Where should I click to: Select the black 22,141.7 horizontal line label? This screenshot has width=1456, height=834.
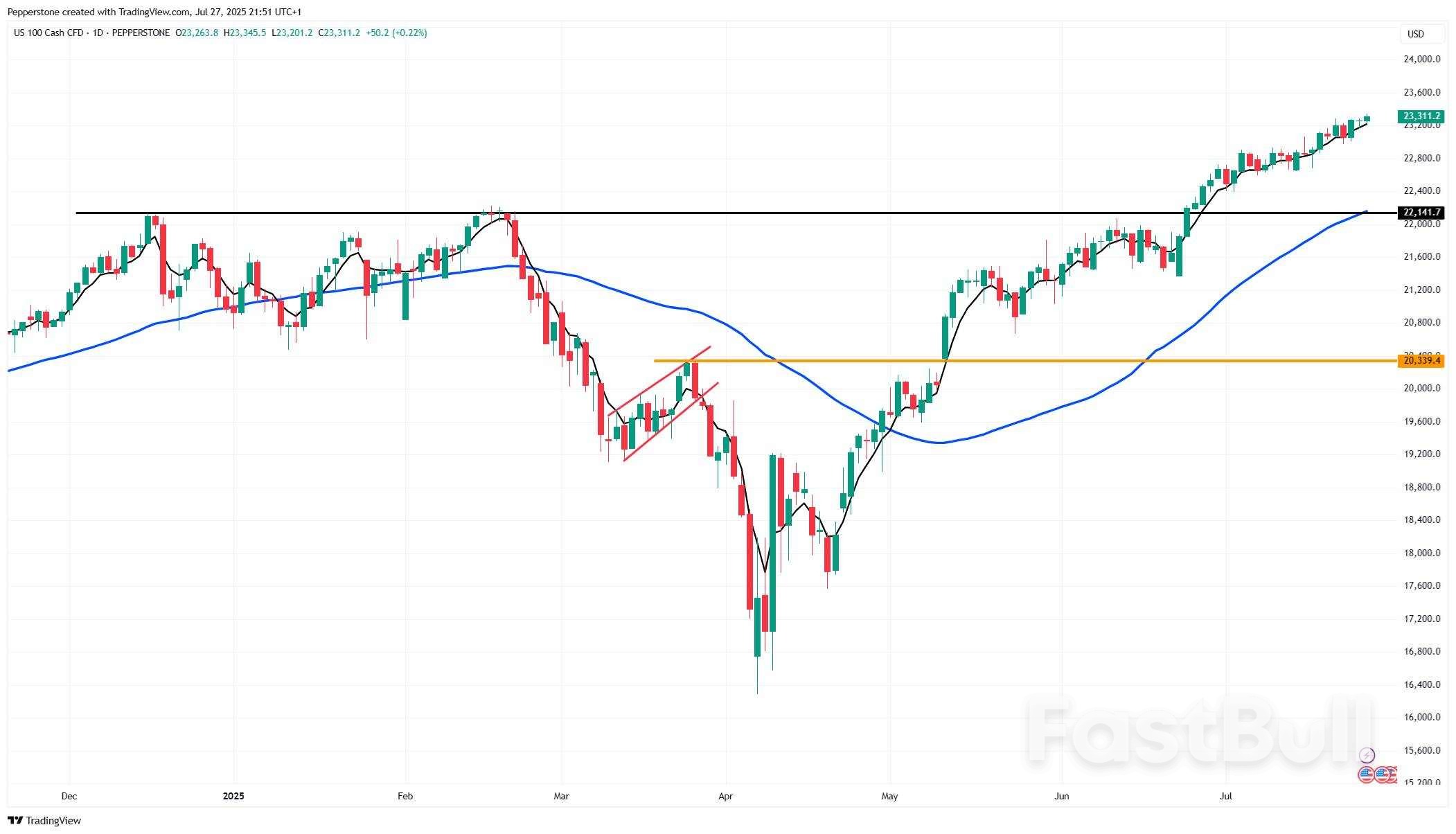(x=1421, y=212)
